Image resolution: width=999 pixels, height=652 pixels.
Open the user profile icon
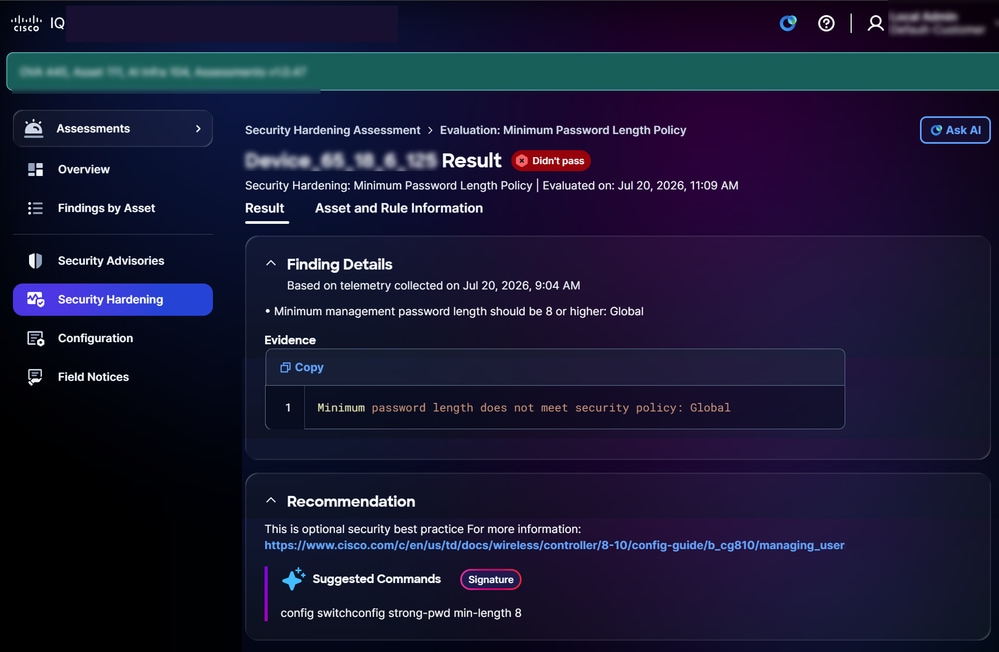click(876, 24)
